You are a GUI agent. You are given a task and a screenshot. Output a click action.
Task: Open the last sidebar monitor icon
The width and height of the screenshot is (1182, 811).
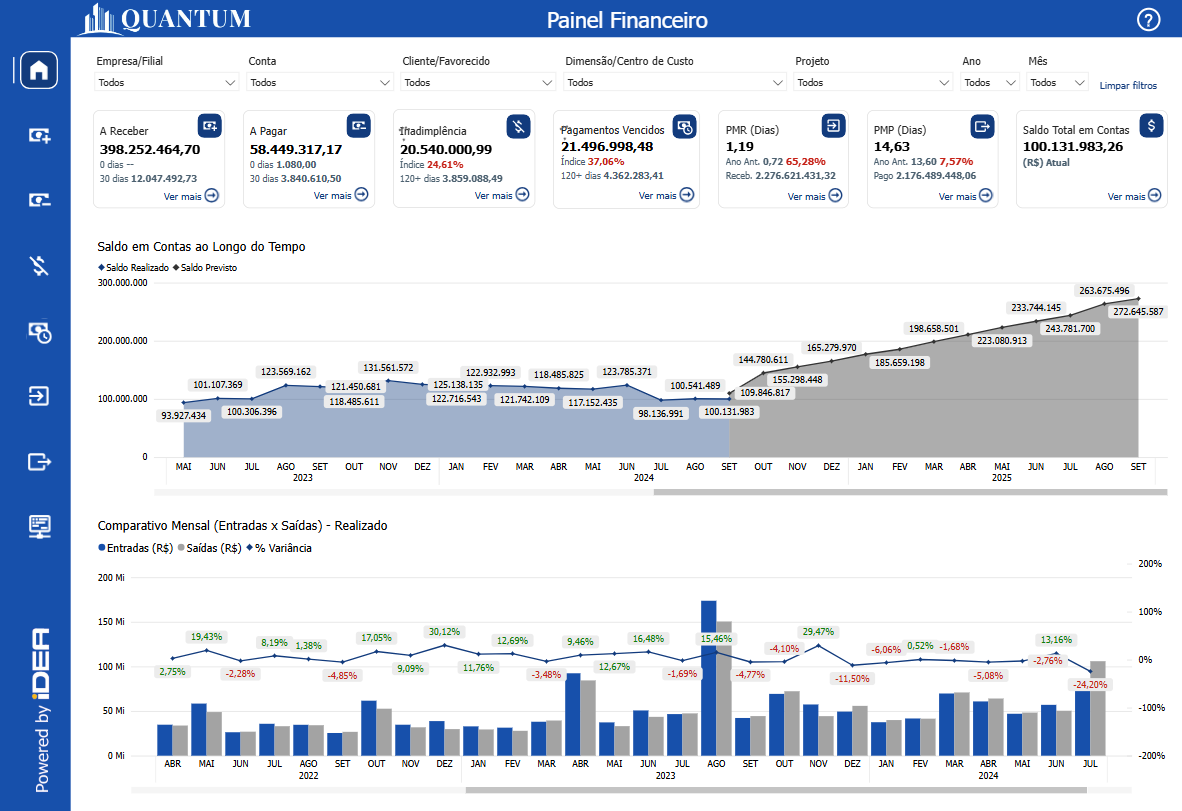[39, 526]
